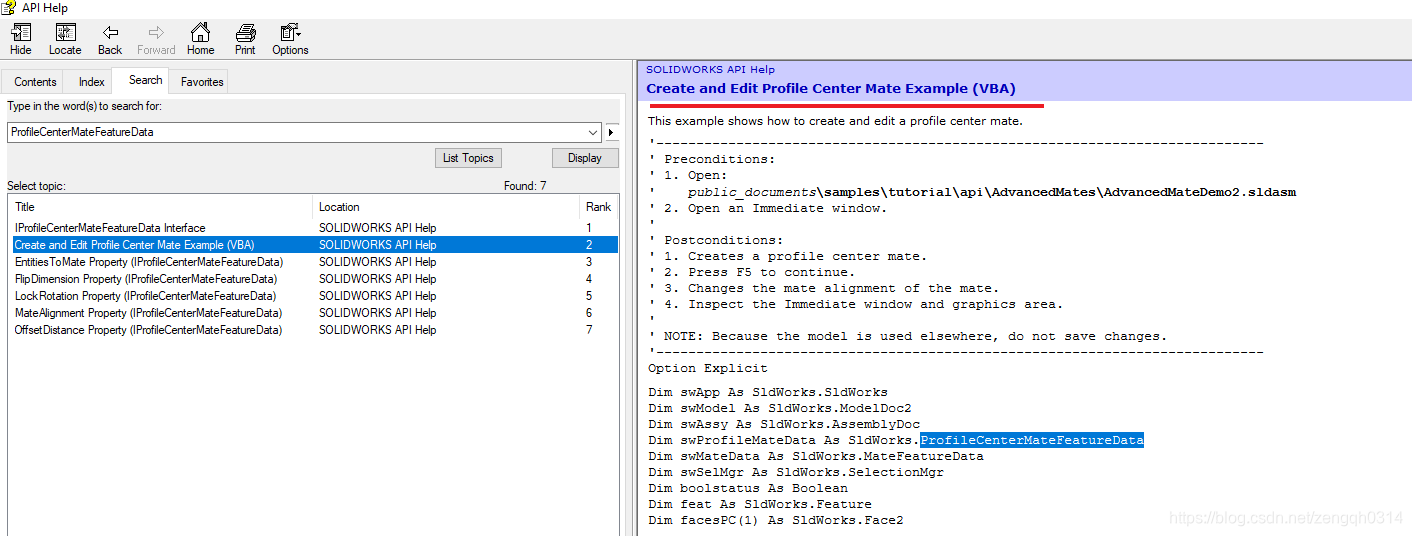This screenshot has width=1412, height=536.
Task: Expand the search history dropdown arrow
Action: (594, 132)
